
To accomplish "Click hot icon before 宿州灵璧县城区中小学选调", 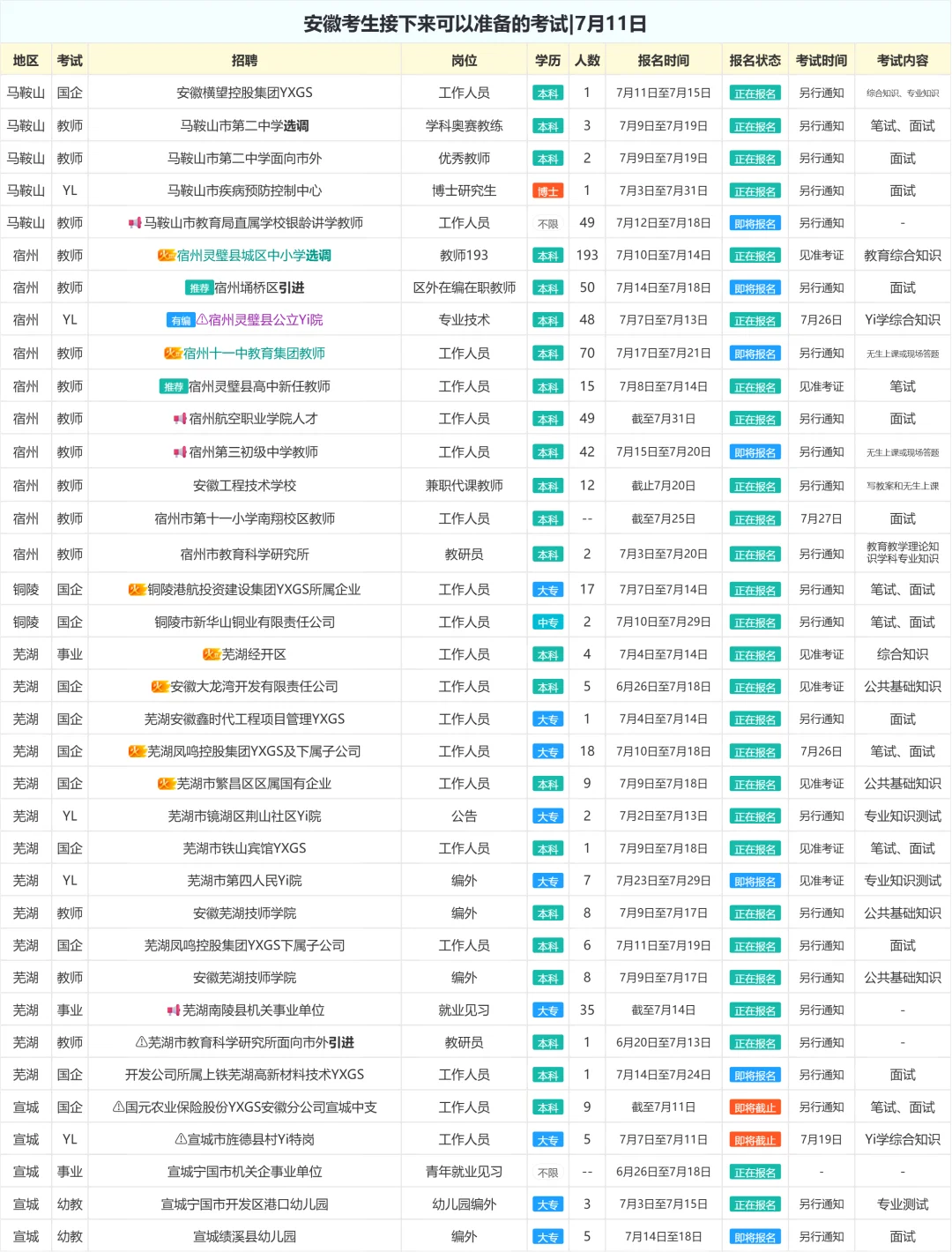I will (167, 256).
